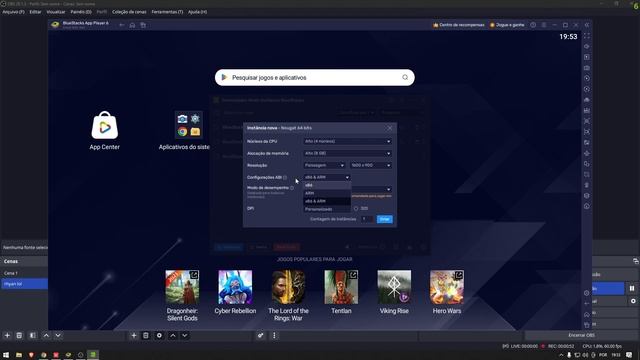Viewport: 640px width, 360px height.
Task: Open Hero Wars game thumbnail
Action: pyautogui.click(x=447, y=287)
